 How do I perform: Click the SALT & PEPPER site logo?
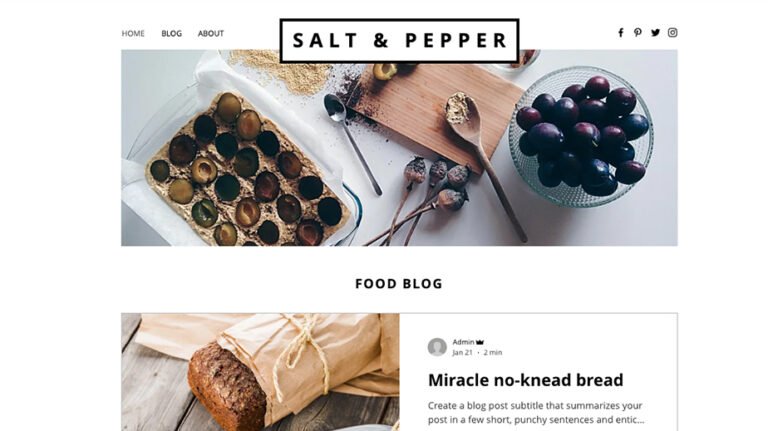[399, 41]
